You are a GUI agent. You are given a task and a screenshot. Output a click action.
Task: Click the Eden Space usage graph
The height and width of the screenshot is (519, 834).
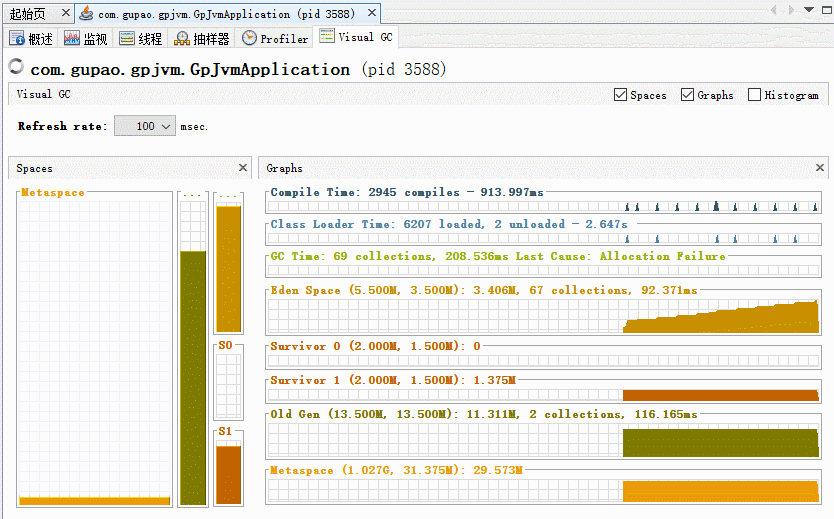click(543, 318)
